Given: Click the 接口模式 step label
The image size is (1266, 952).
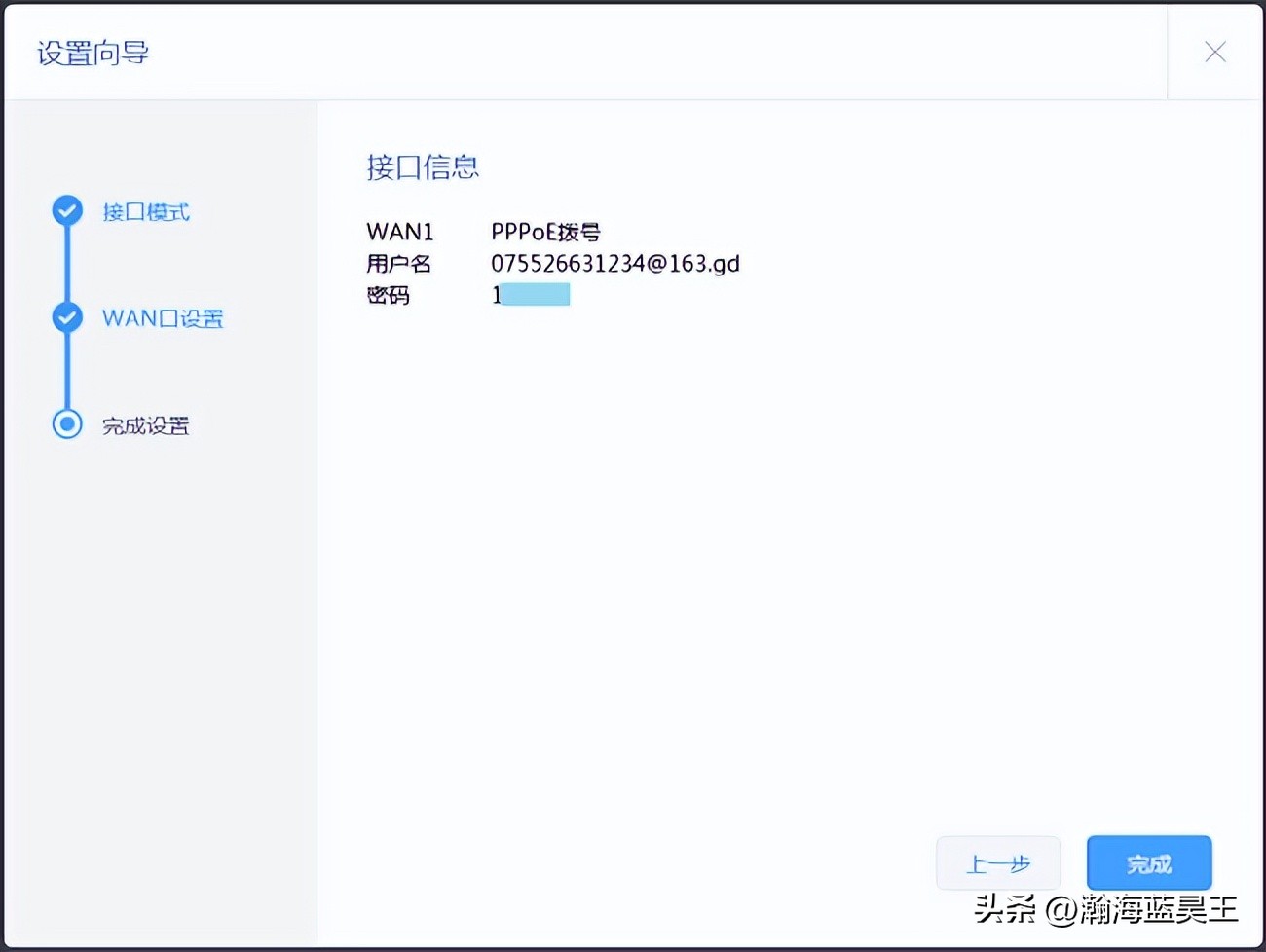Looking at the screenshot, I should click(145, 211).
